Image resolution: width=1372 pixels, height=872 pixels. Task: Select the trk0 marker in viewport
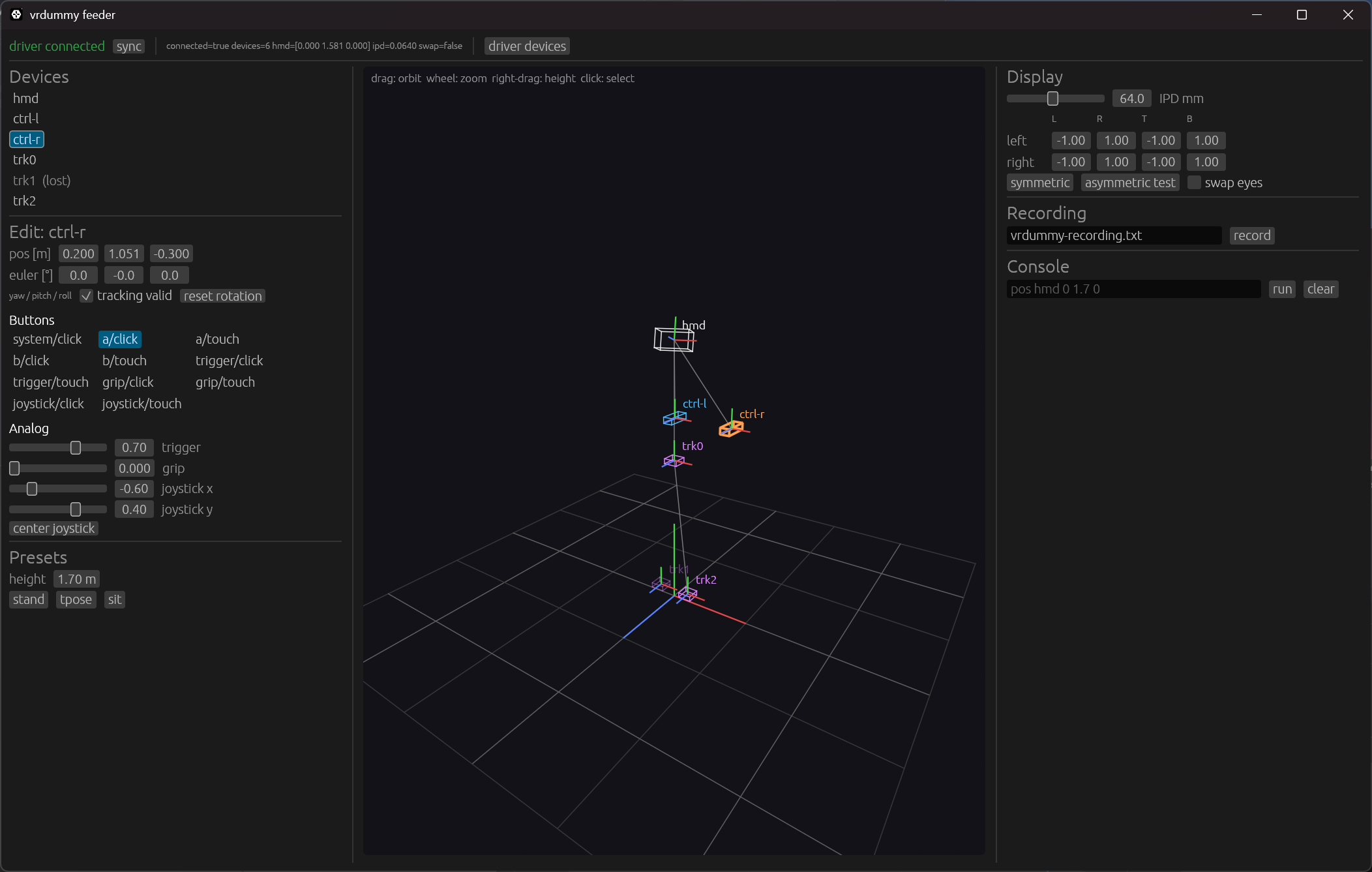pos(674,461)
